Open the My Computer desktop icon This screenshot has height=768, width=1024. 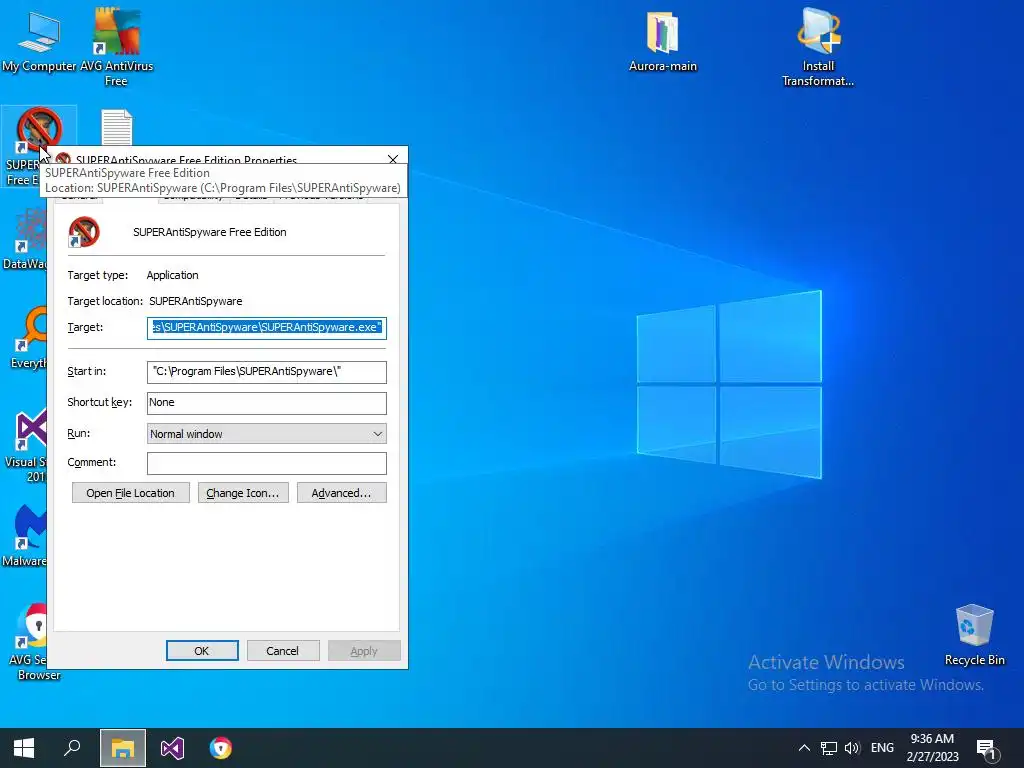pyautogui.click(x=39, y=39)
